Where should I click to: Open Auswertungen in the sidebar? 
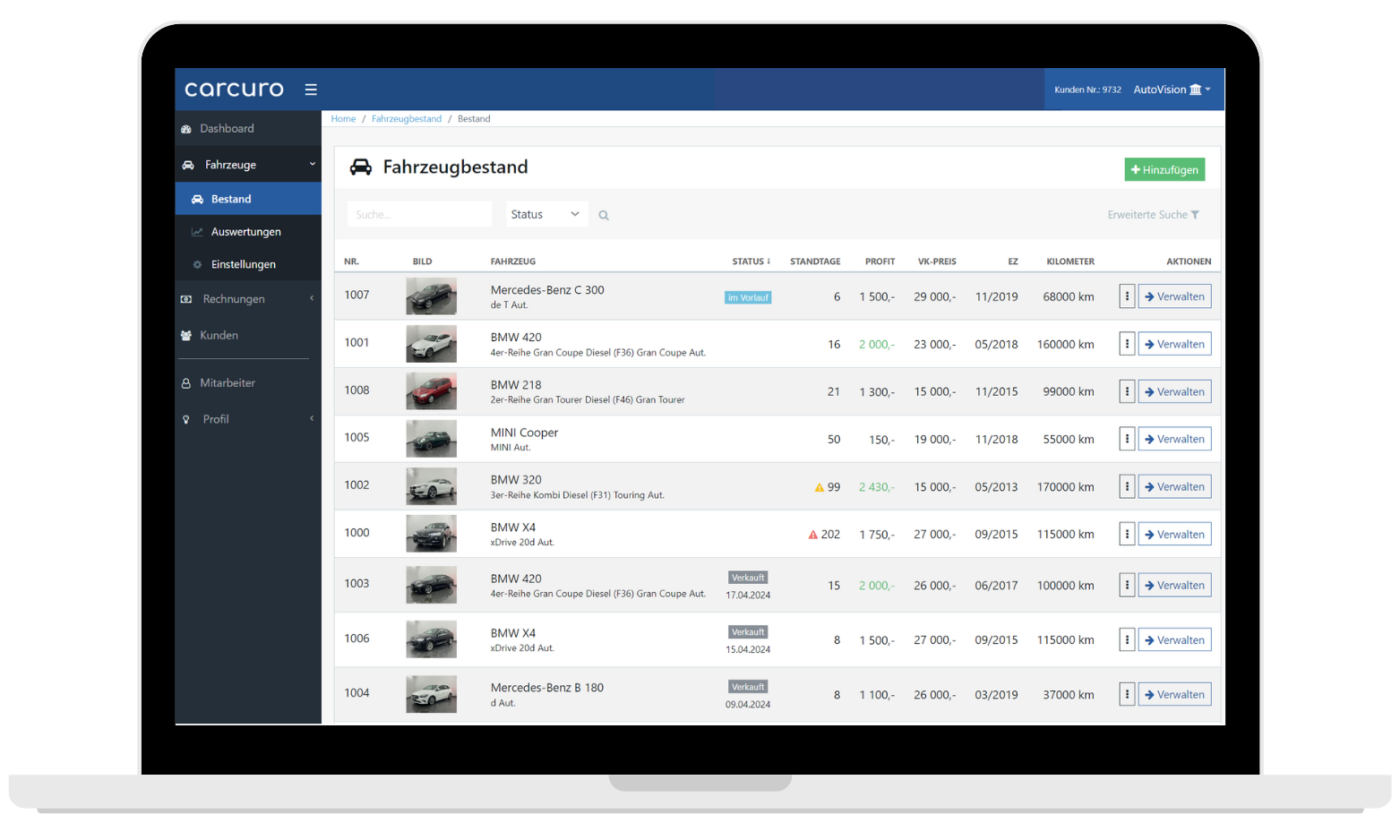[248, 232]
